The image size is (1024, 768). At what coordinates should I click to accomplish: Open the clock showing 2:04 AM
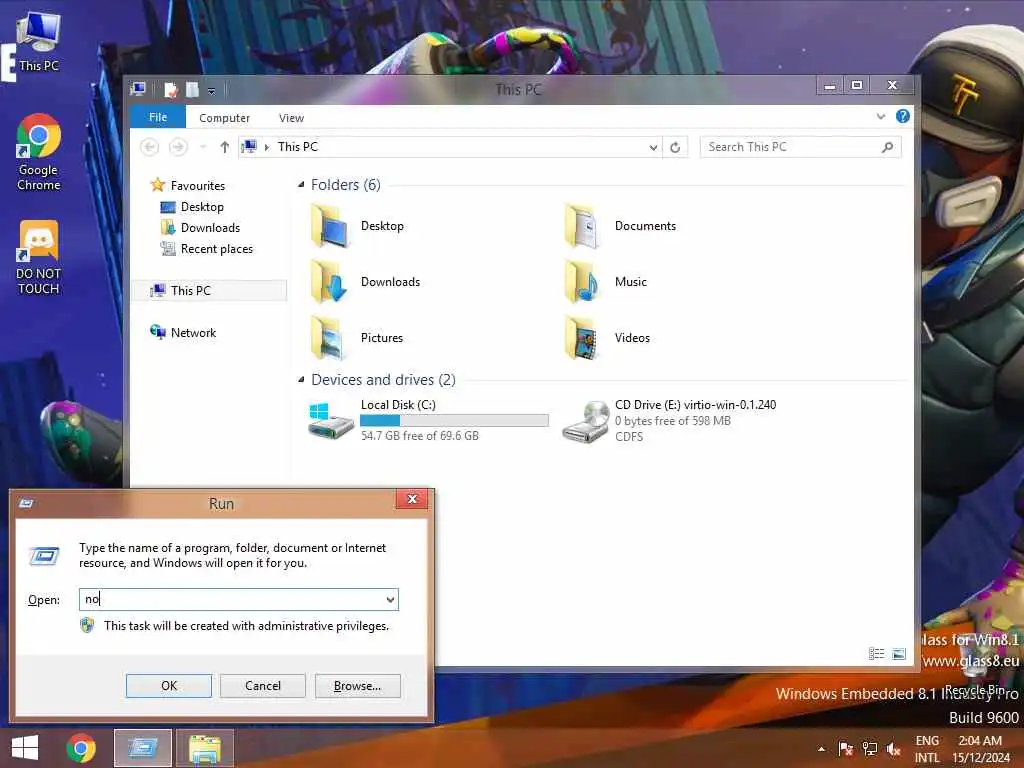(980, 749)
